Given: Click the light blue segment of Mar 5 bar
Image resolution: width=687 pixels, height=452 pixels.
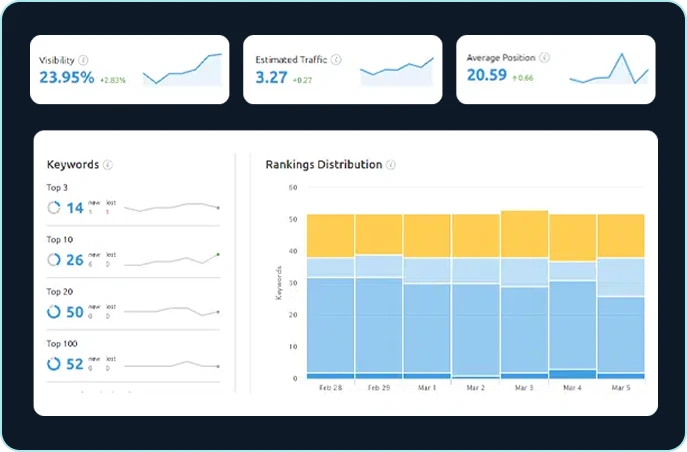Looking at the screenshot, I should point(620,277).
